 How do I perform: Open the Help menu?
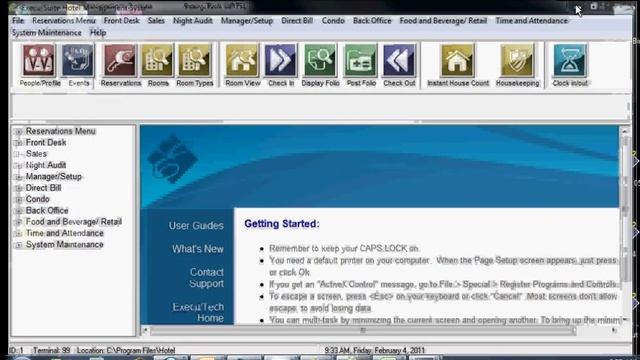point(98,33)
